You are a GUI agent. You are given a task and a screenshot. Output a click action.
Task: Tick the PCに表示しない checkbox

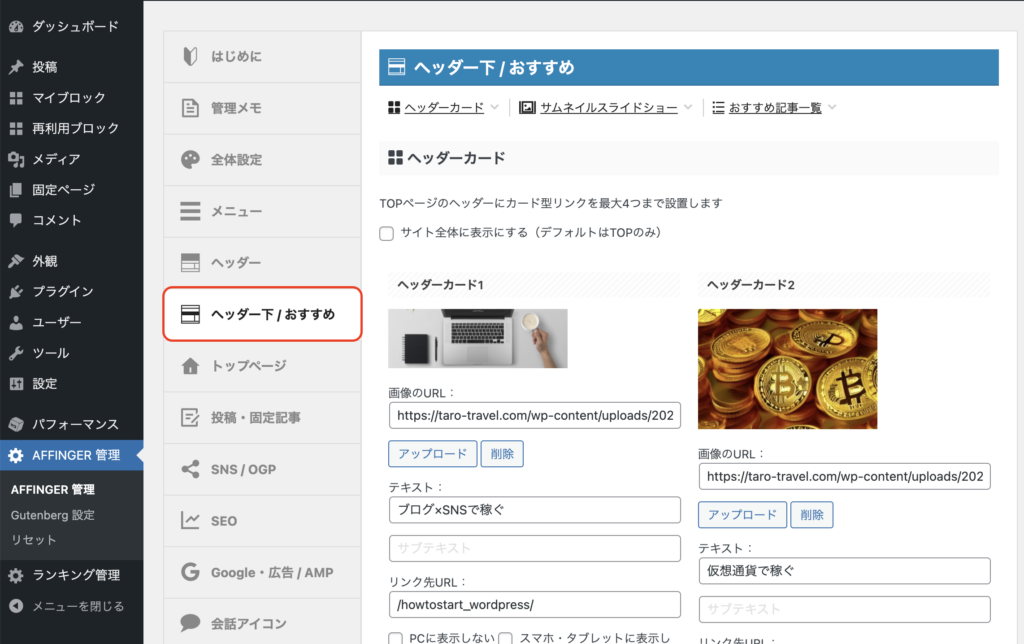pos(395,638)
